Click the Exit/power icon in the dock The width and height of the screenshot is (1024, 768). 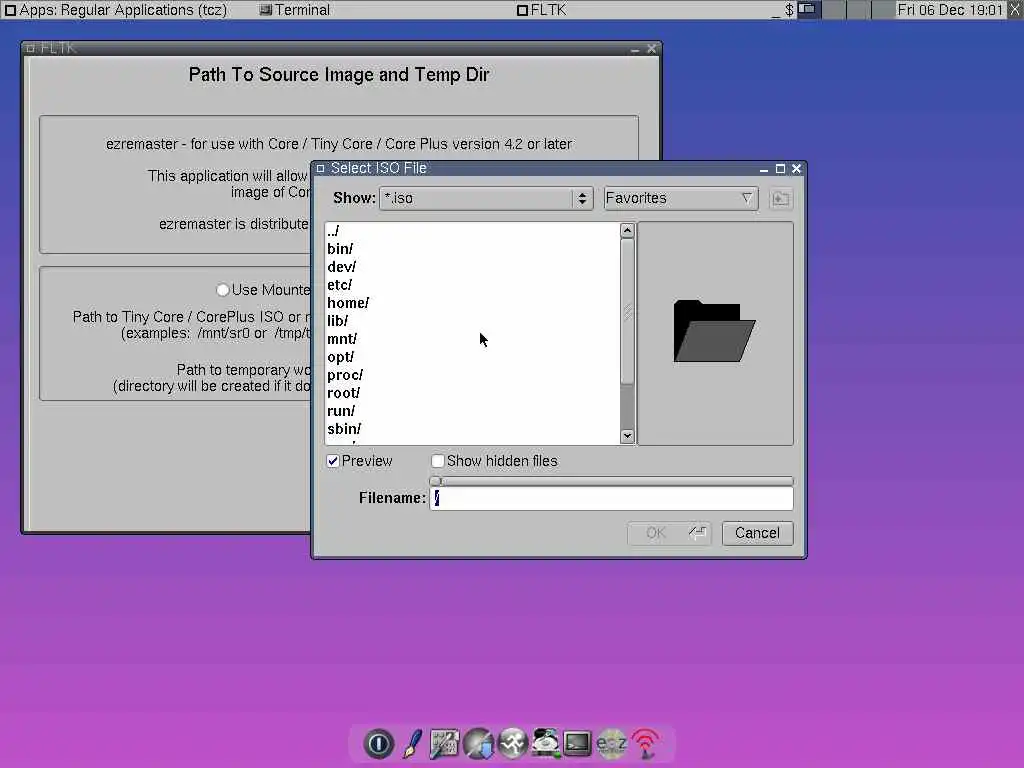point(379,744)
